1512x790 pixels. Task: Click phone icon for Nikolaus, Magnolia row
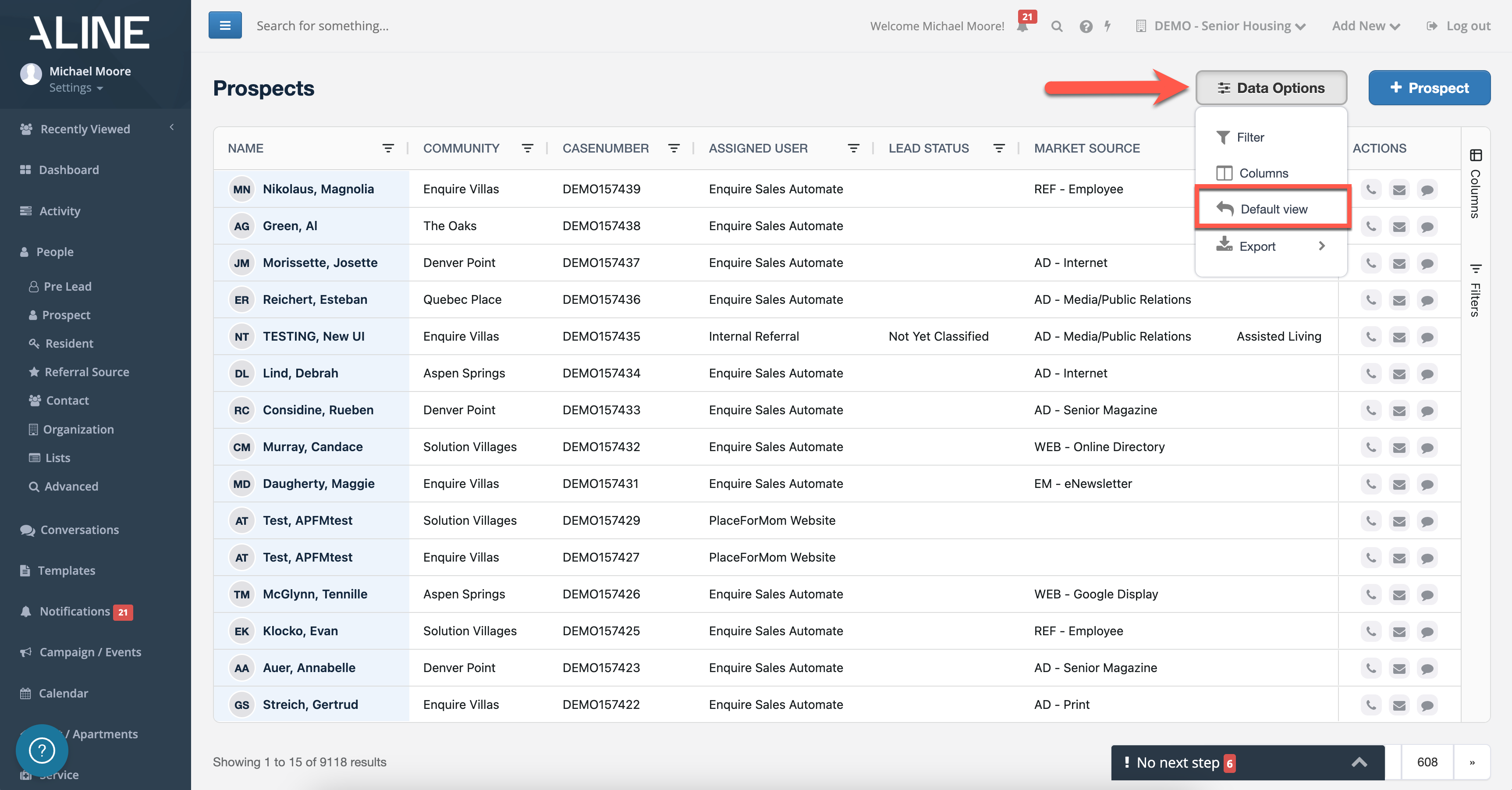[x=1370, y=190]
